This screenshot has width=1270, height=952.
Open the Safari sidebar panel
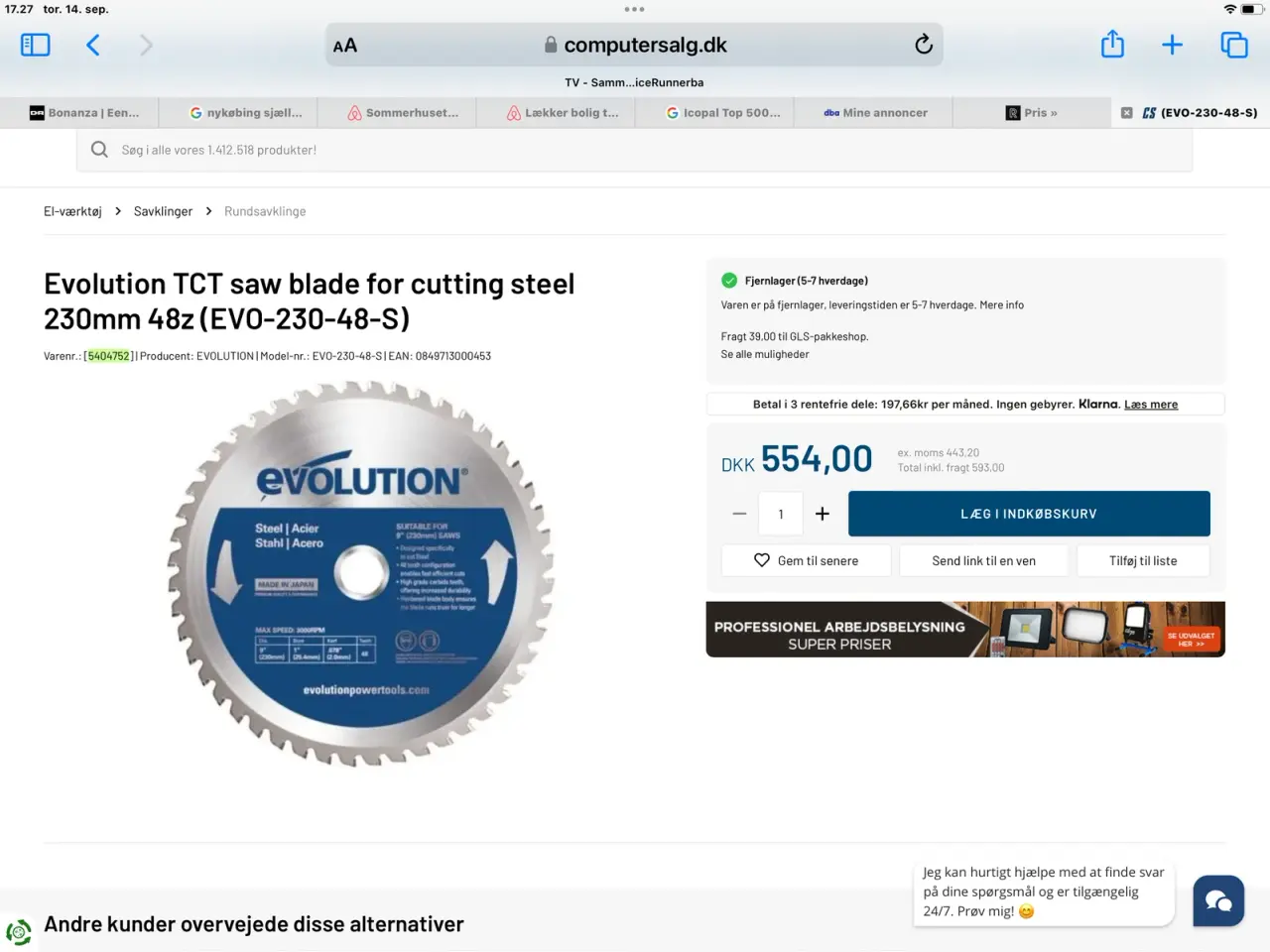pos(36,45)
